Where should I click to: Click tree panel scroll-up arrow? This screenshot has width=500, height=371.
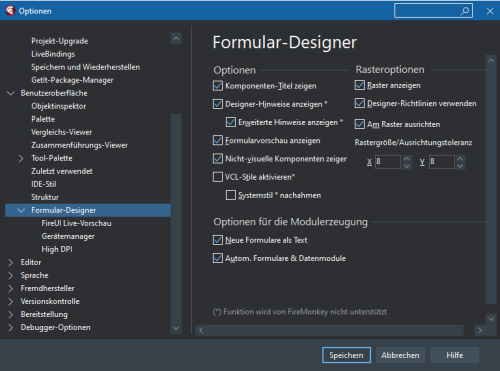(176, 38)
